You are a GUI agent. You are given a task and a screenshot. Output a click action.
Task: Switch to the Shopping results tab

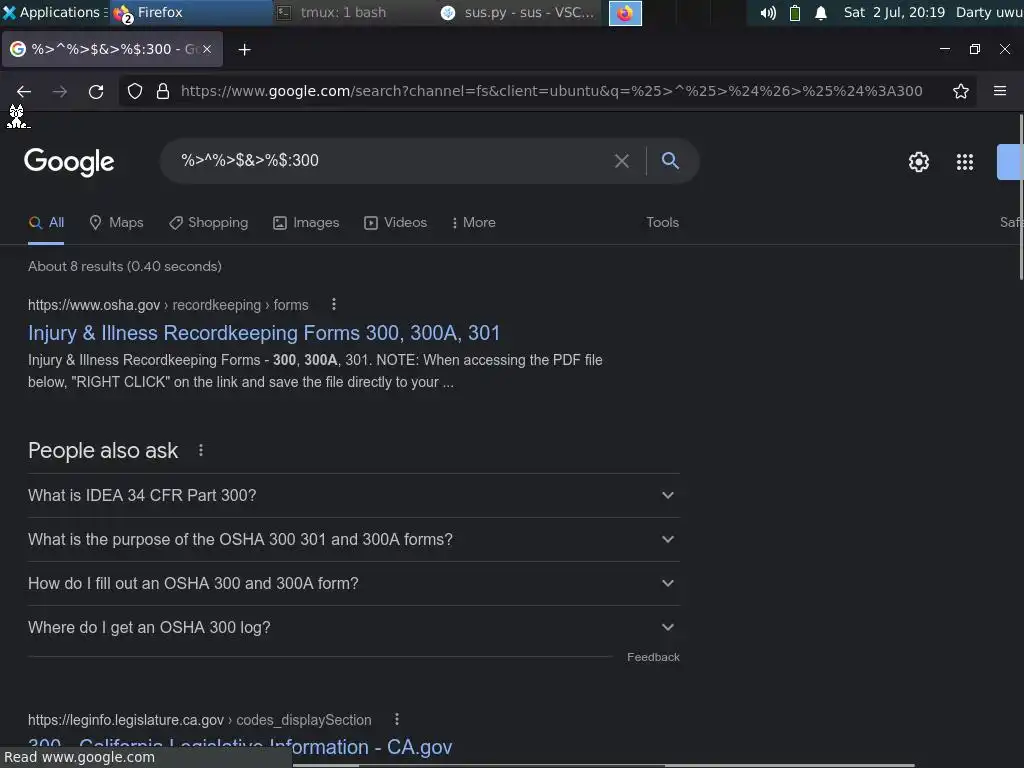(208, 223)
